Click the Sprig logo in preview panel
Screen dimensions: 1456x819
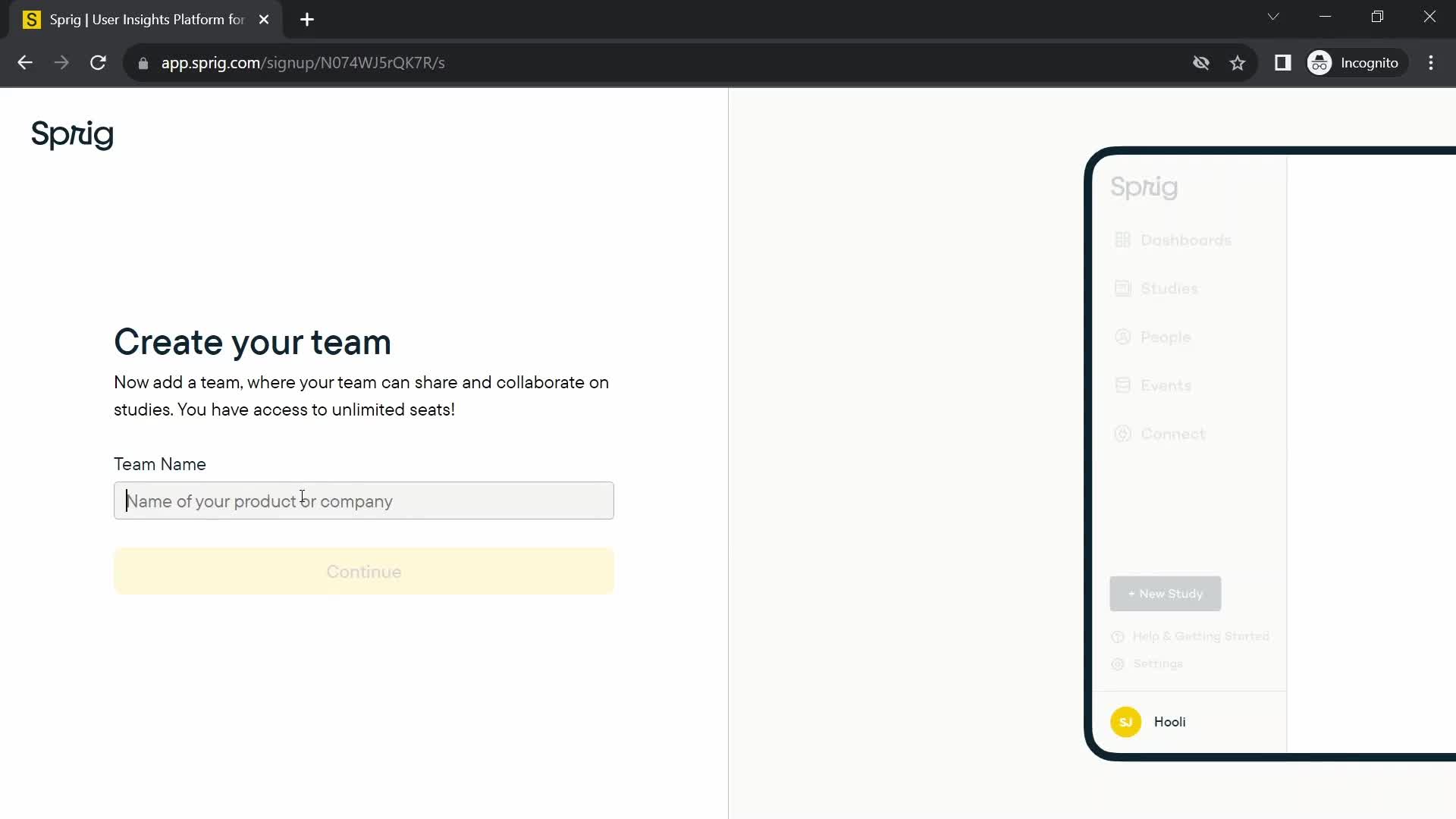pos(1144,187)
